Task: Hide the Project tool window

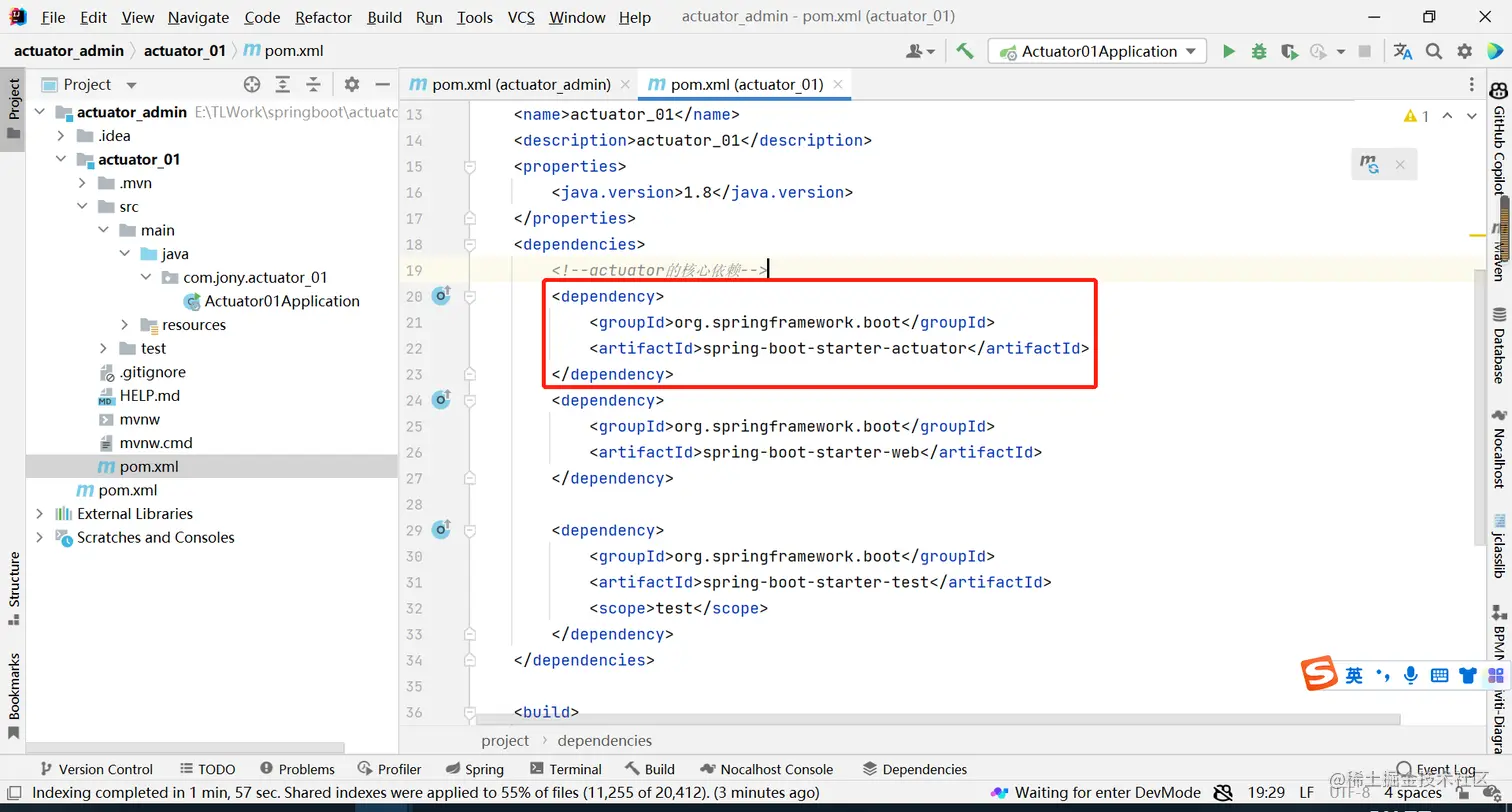Action: 382,85
